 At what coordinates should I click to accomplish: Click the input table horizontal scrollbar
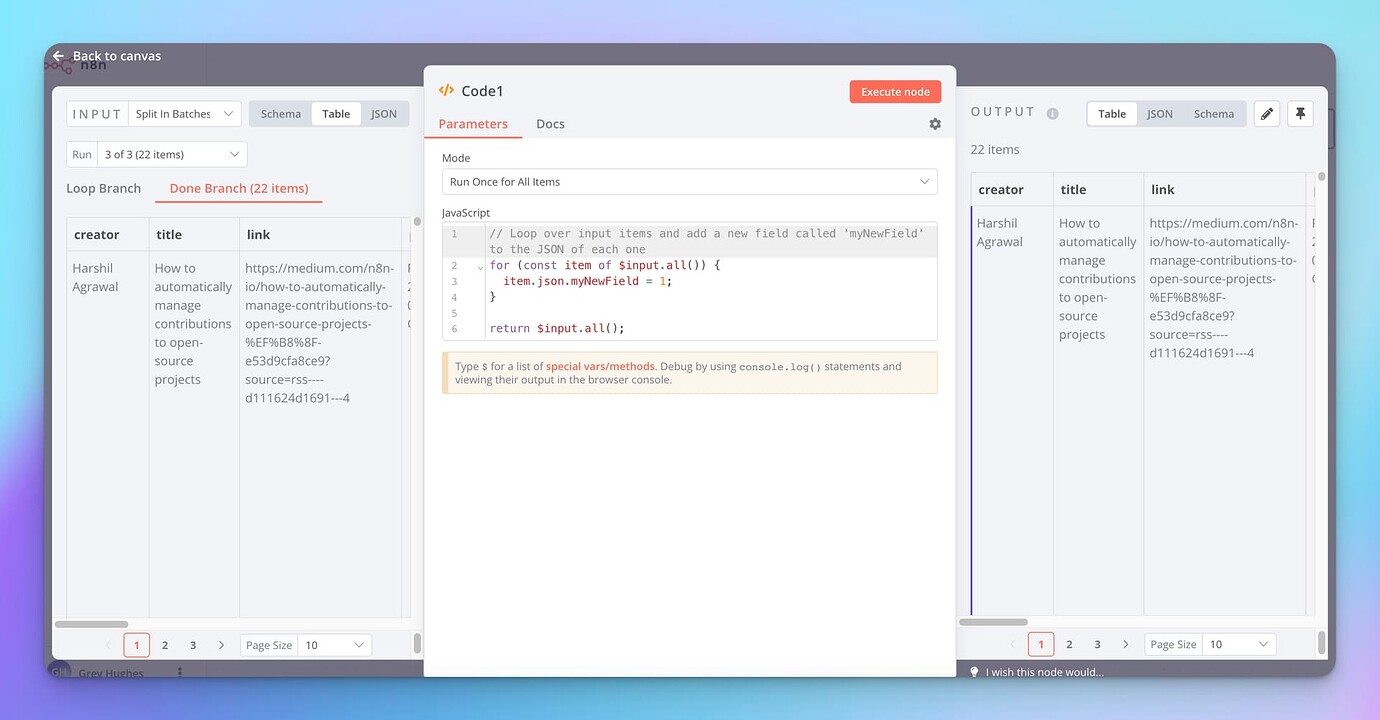click(x=91, y=624)
